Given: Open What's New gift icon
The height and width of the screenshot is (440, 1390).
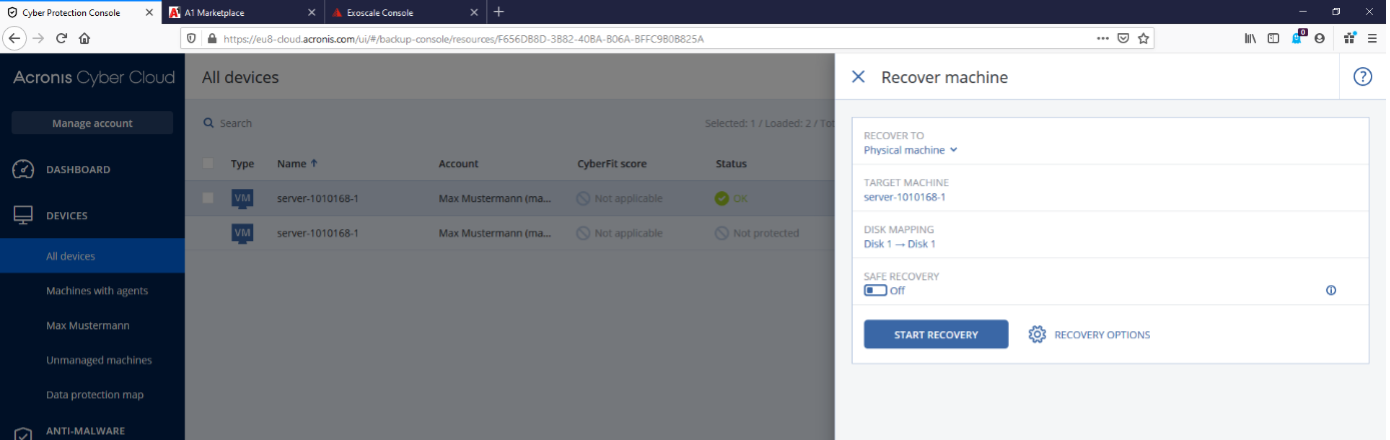Looking at the screenshot, I should tap(1349, 38).
